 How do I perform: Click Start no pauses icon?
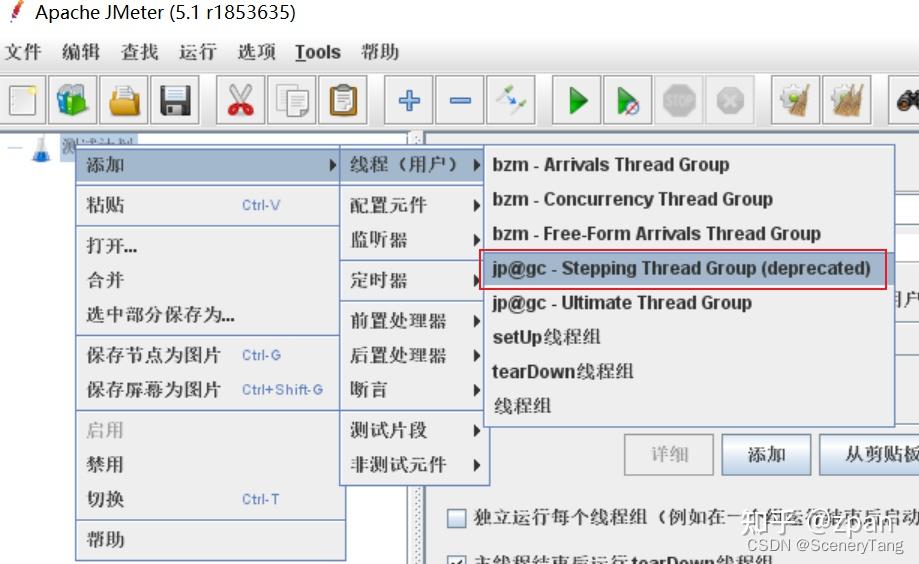click(628, 100)
